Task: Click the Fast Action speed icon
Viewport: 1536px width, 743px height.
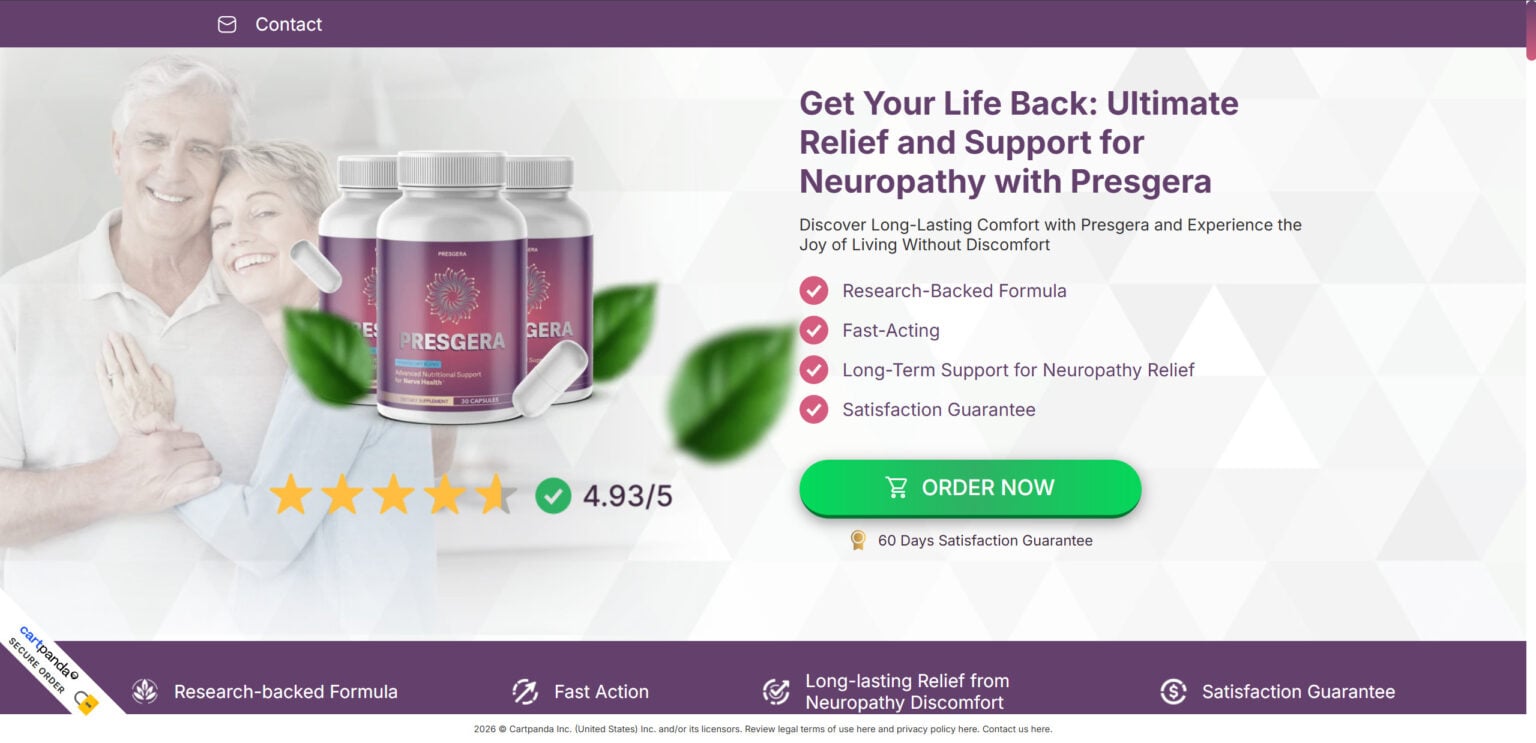Action: click(525, 691)
